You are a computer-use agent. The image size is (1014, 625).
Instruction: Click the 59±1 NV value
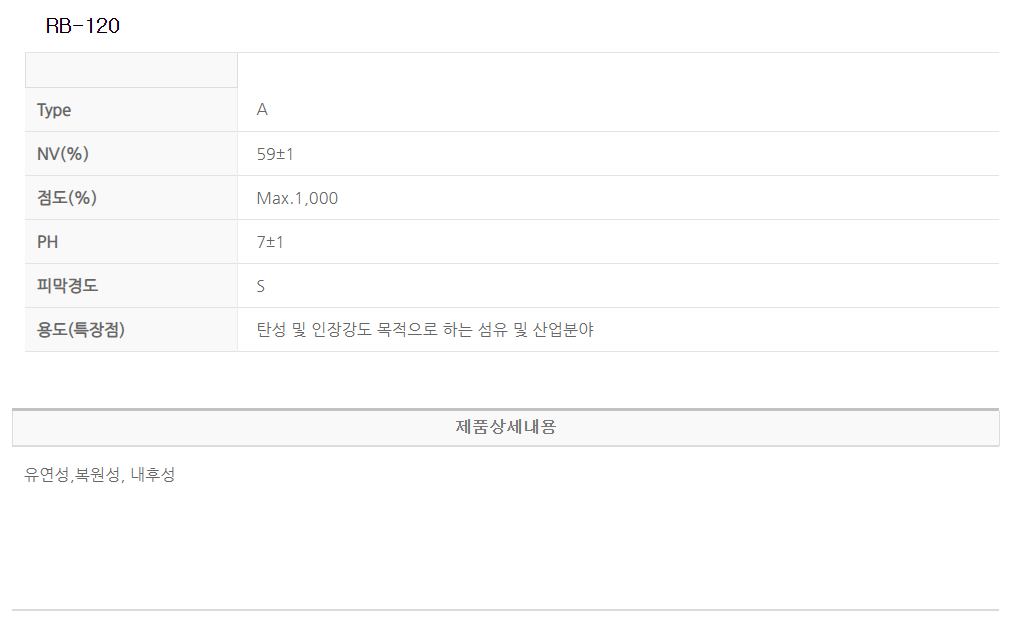pos(275,154)
